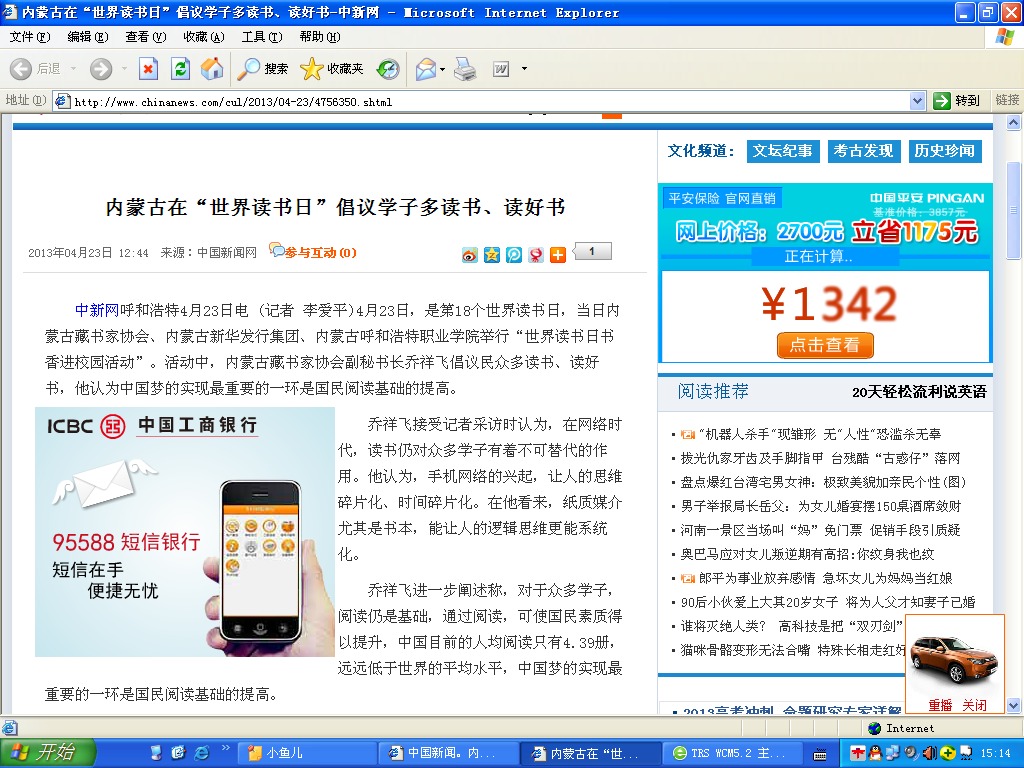This screenshot has width=1024, height=768.
Task: Click the orange plus more-share icon
Action: 558,255
